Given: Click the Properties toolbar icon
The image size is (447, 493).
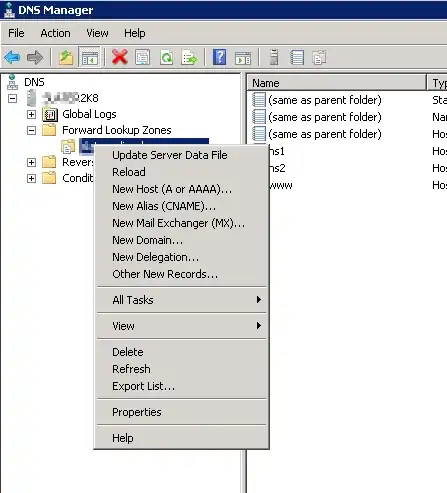Looking at the screenshot, I should (143, 57).
